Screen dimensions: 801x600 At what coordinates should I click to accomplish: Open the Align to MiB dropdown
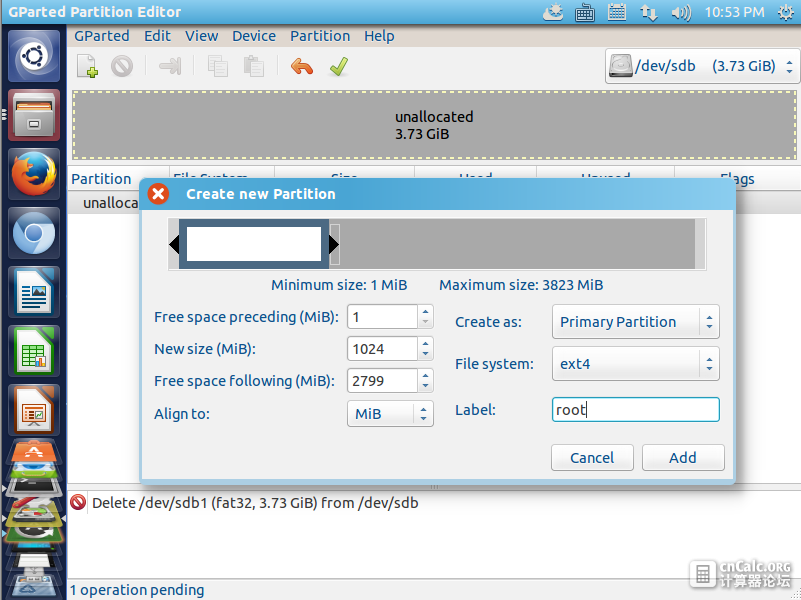pyautogui.click(x=390, y=414)
